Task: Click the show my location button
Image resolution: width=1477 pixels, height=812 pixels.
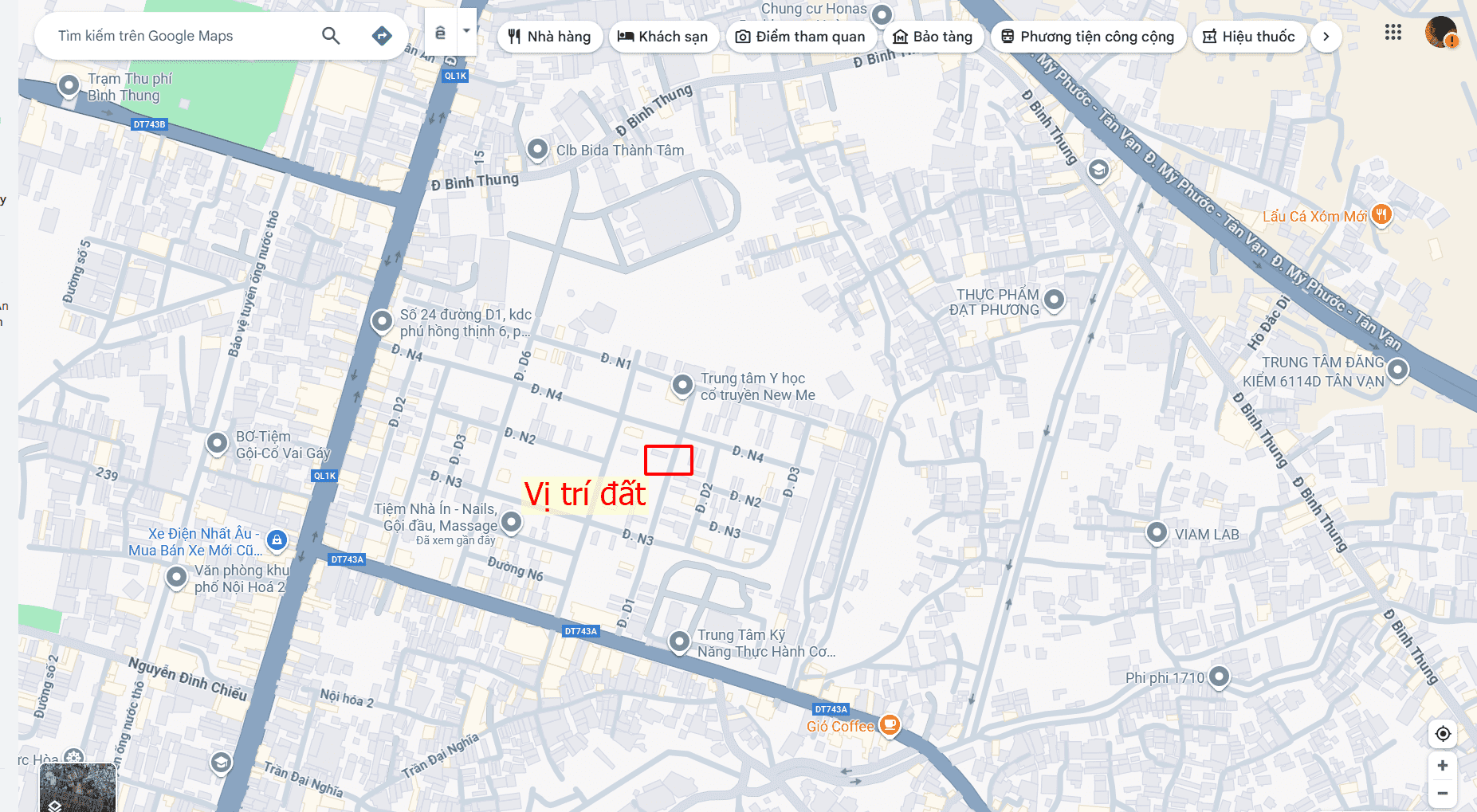Action: [x=1443, y=734]
